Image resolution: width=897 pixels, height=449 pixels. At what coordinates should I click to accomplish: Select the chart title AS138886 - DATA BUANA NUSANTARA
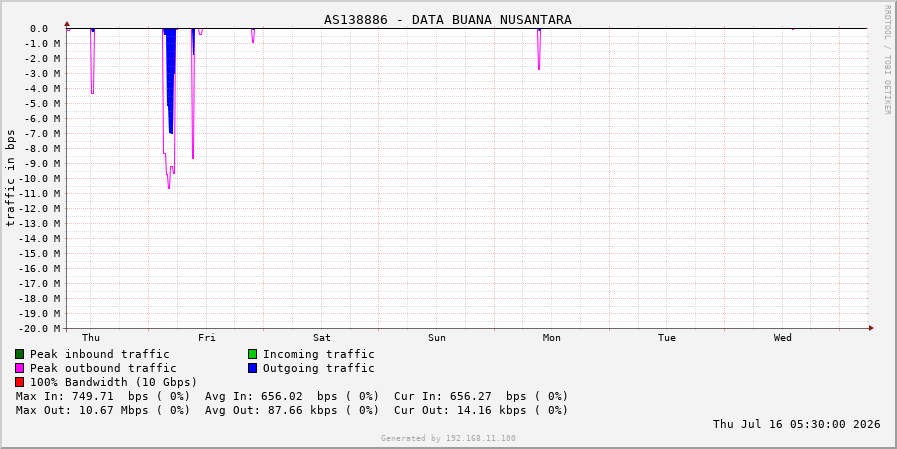pyautogui.click(x=448, y=20)
